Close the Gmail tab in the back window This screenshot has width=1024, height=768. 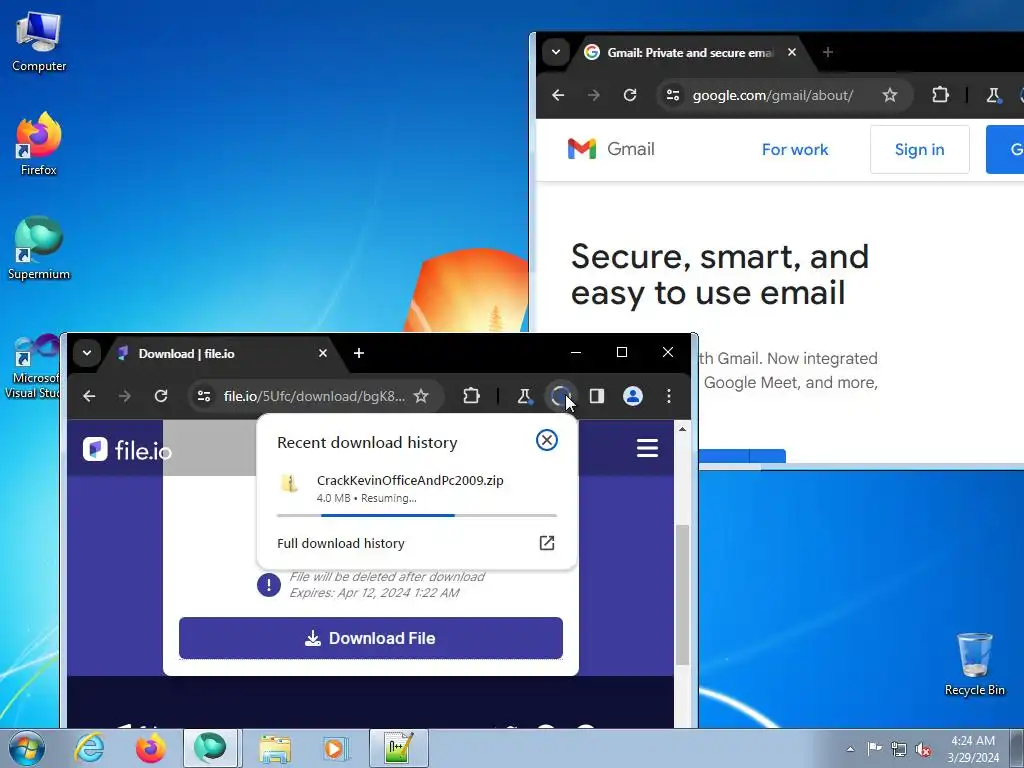click(792, 52)
